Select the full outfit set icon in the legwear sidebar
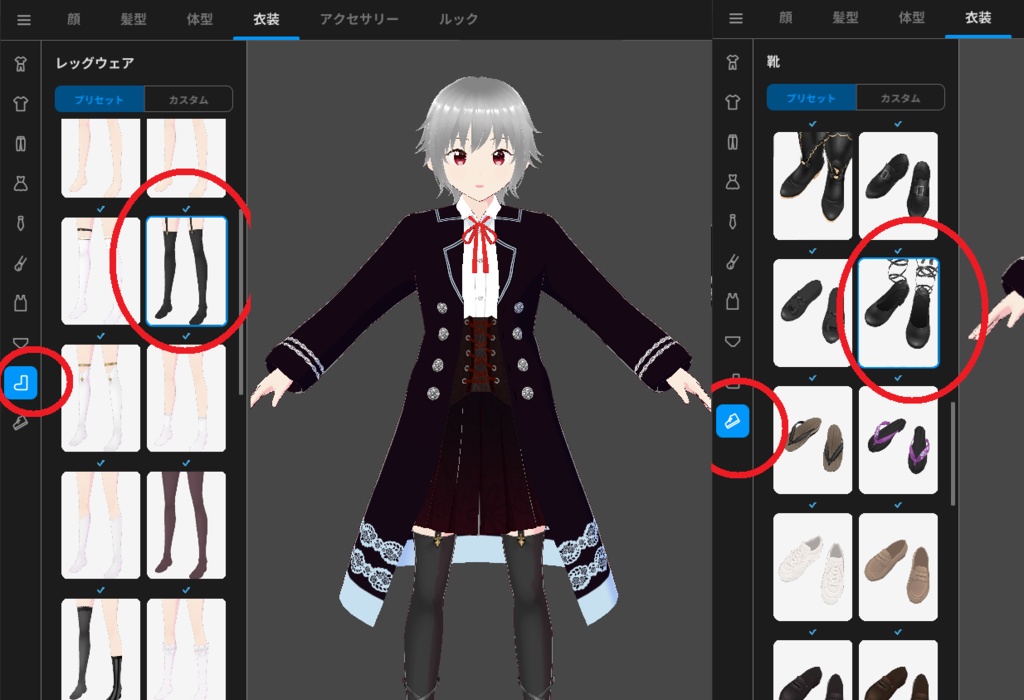The width and height of the screenshot is (1024, 700). click(x=20, y=63)
